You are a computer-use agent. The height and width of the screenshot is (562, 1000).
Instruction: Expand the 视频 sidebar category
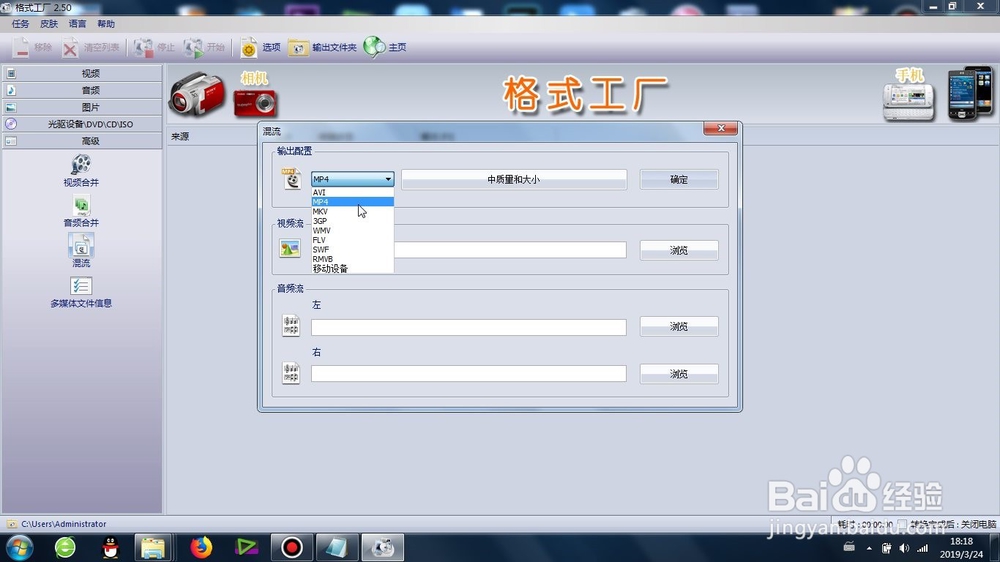(x=82, y=73)
